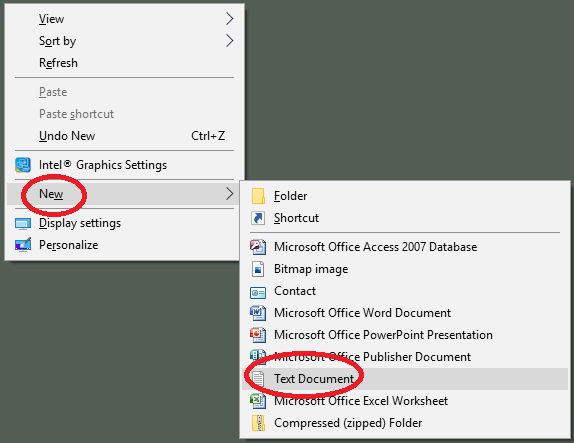
Task: Open the View menu entry
Action: (123, 19)
